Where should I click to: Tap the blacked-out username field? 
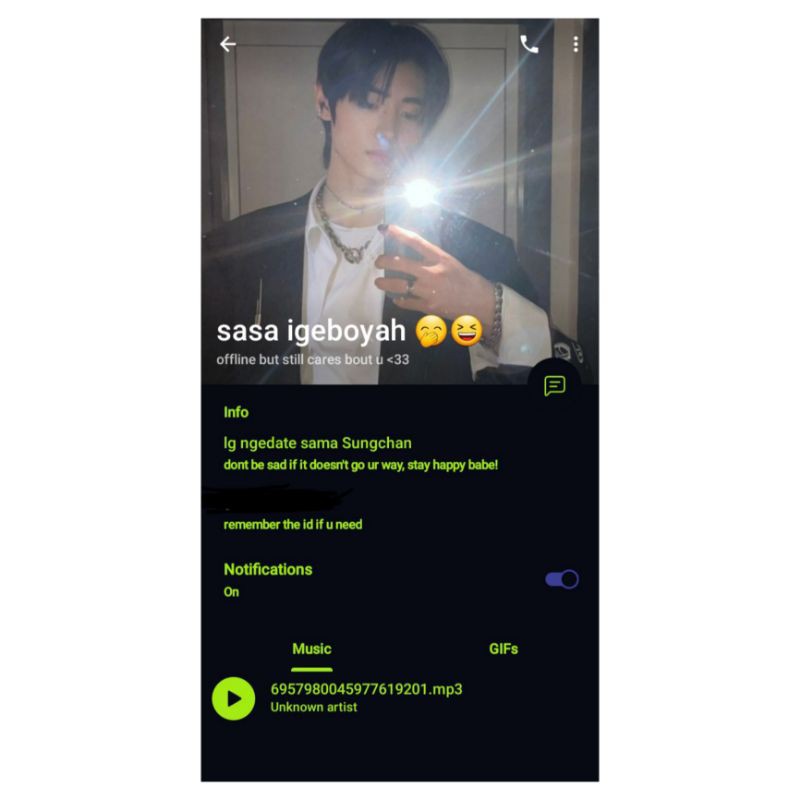278,498
